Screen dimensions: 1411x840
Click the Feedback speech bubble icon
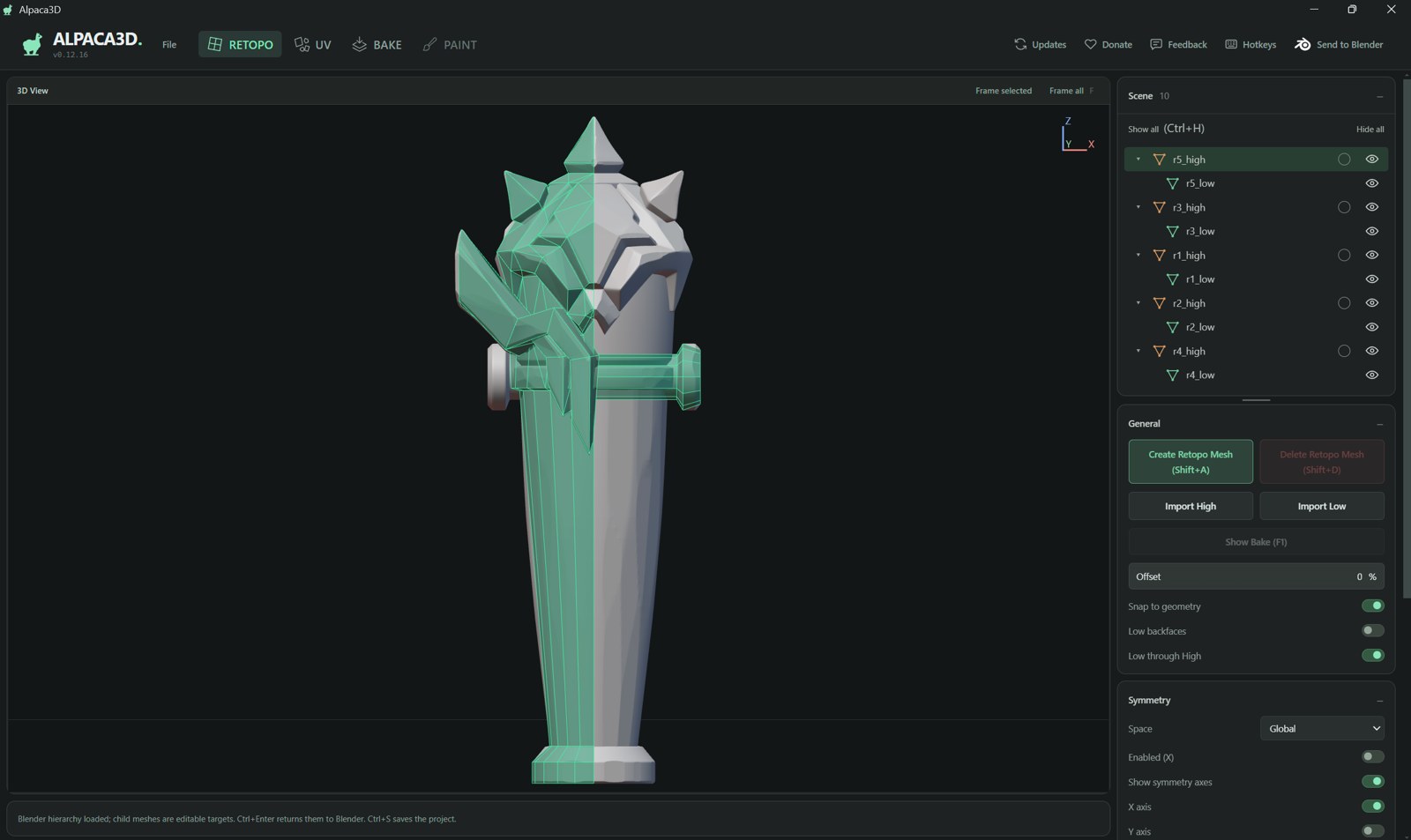coord(1156,44)
